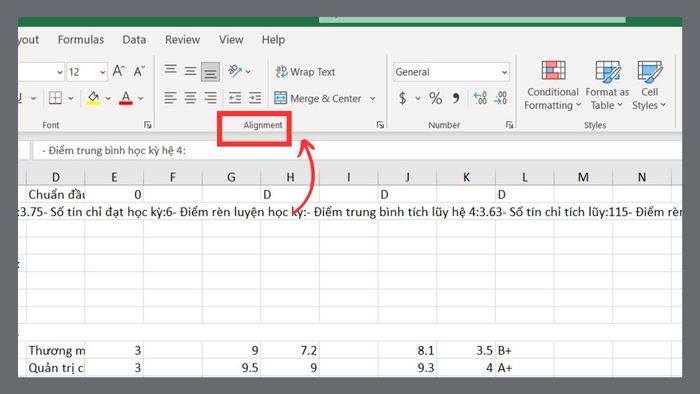Select column H header
The image size is (700, 394).
click(290, 177)
